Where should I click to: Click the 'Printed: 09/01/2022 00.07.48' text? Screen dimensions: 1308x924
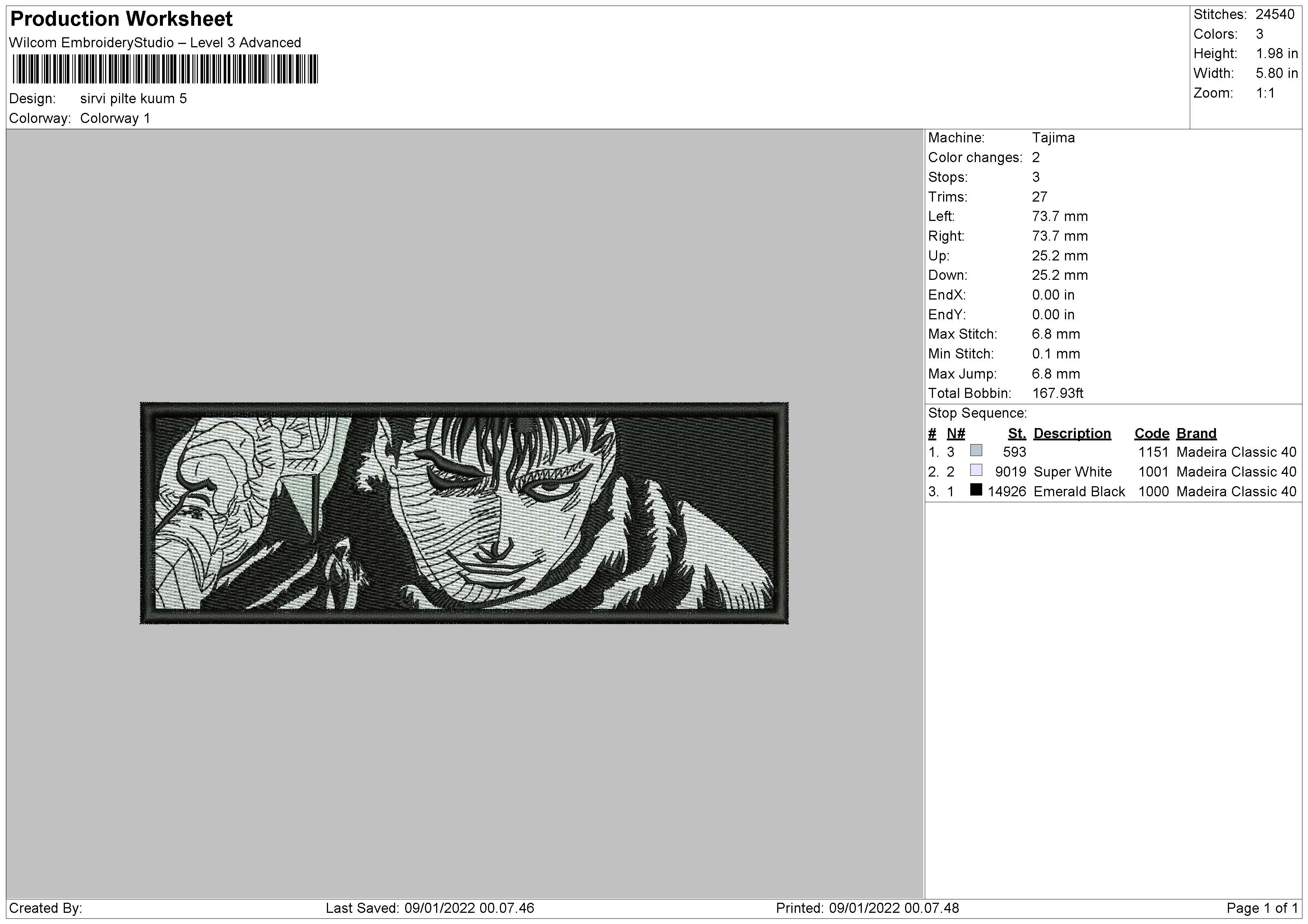867,908
